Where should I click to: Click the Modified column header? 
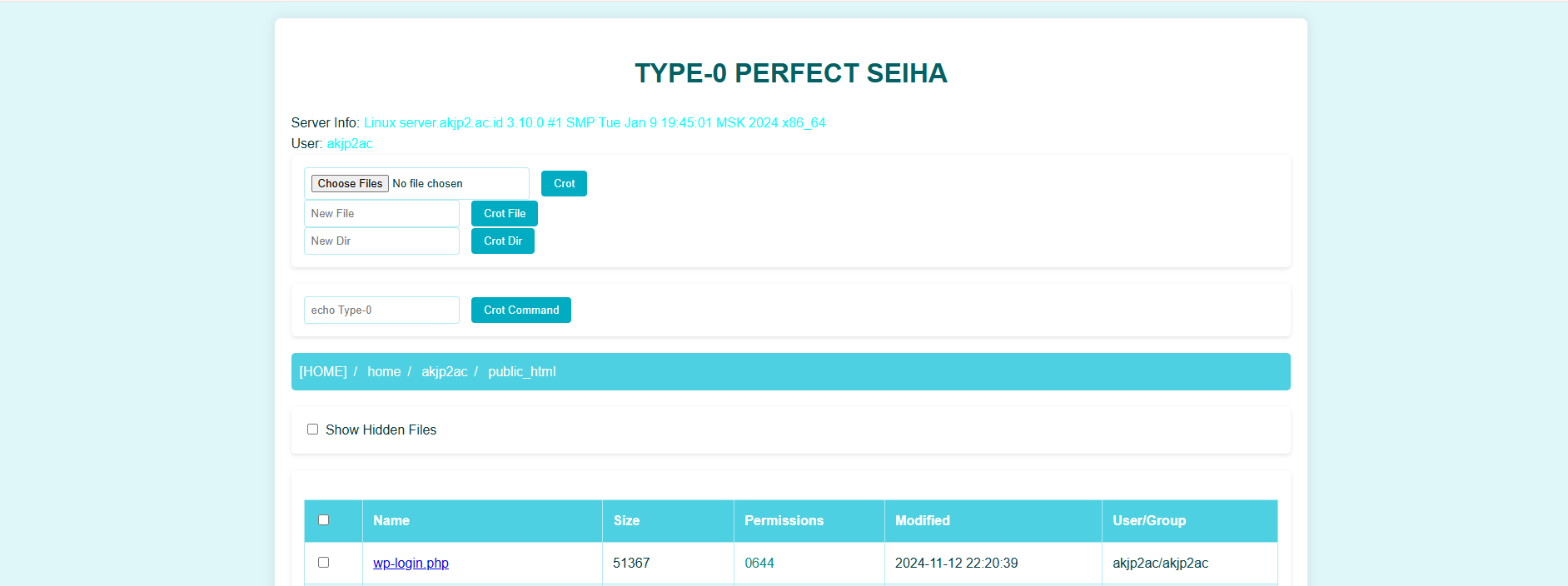tap(922, 521)
